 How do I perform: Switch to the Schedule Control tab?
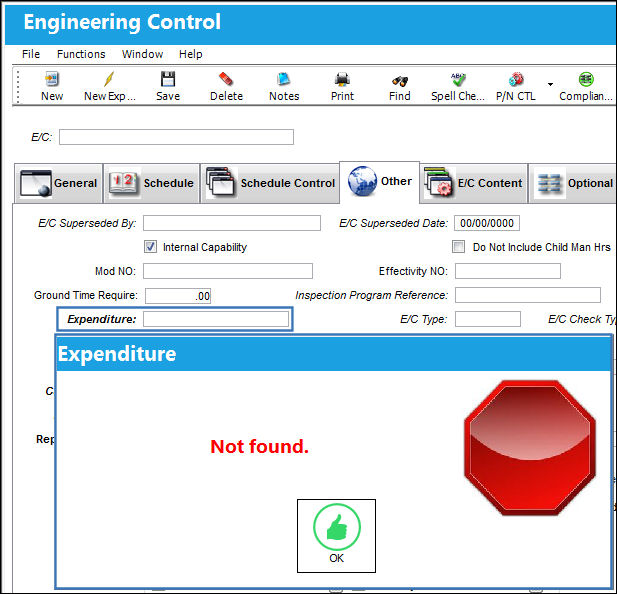270,183
